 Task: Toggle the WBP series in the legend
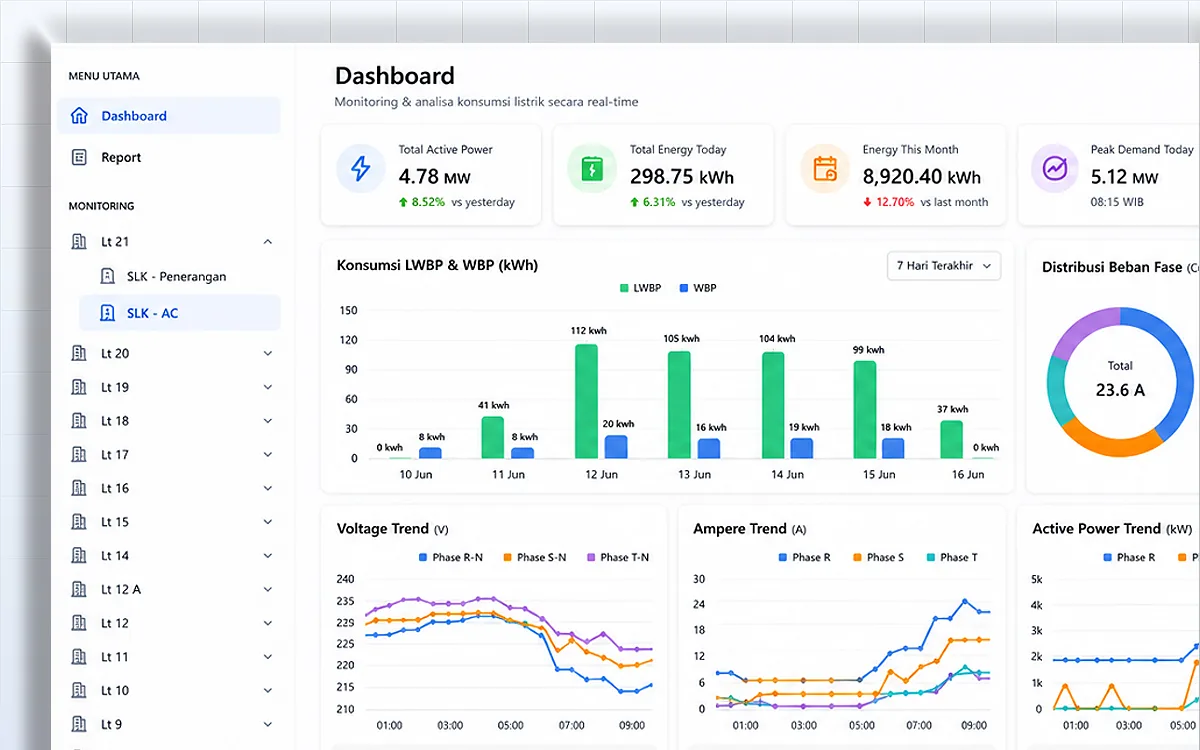[x=698, y=288]
